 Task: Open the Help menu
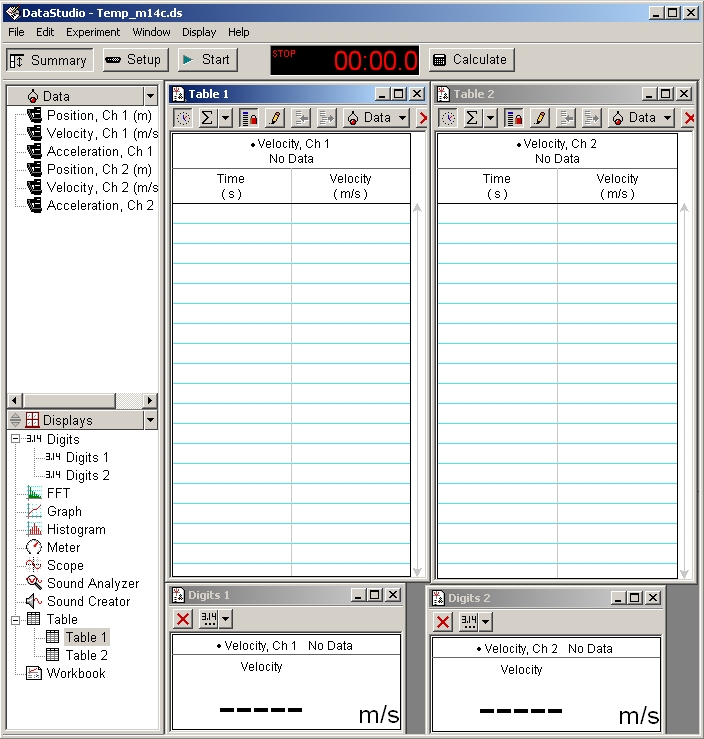click(x=238, y=32)
